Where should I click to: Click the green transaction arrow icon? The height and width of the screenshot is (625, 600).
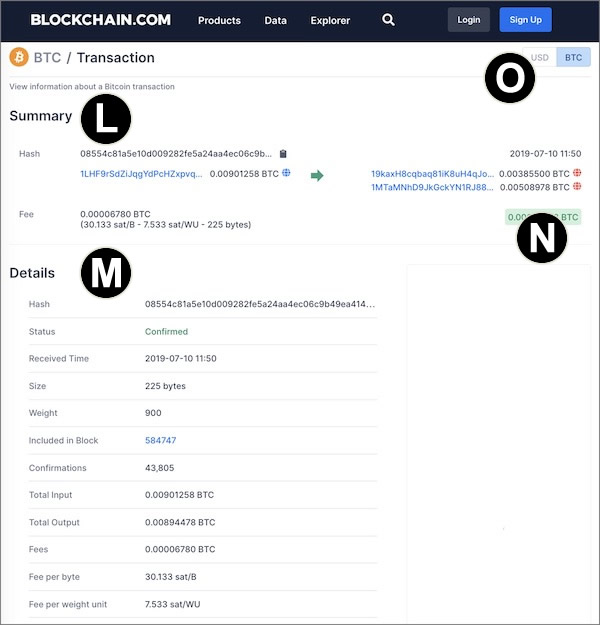[x=317, y=175]
